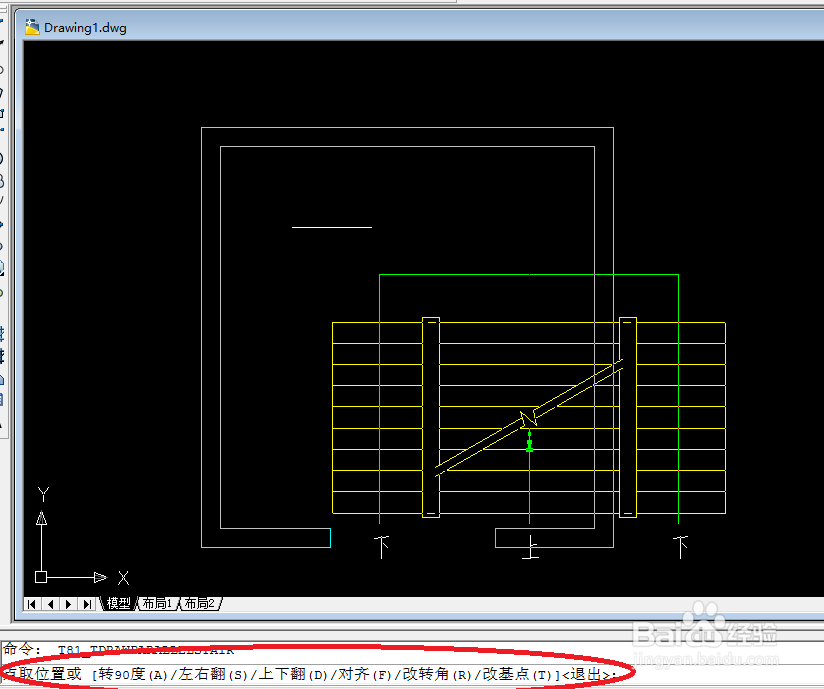Open the 布局1 layout tab
Viewport: 824px width, 689px height.
(x=157, y=603)
